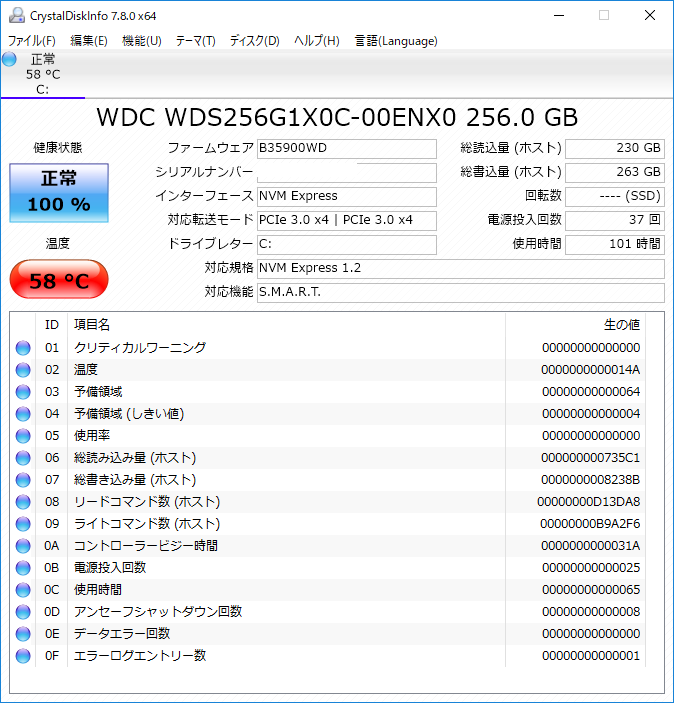
Task: Click total host reads value 230 GB
Action: pyautogui.click(x=615, y=148)
